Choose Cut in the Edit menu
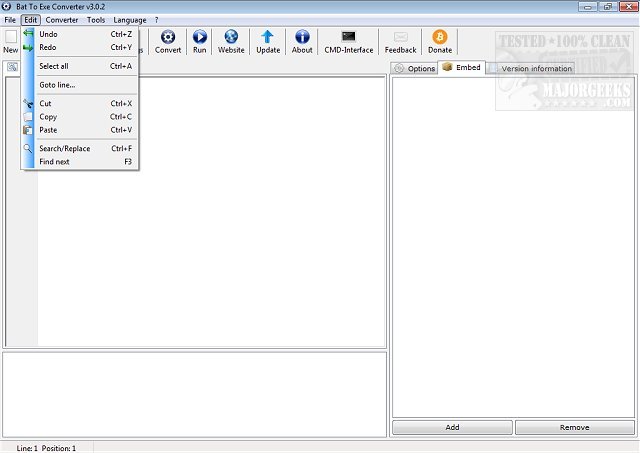Image resolution: width=640 pixels, height=453 pixels. [80, 104]
